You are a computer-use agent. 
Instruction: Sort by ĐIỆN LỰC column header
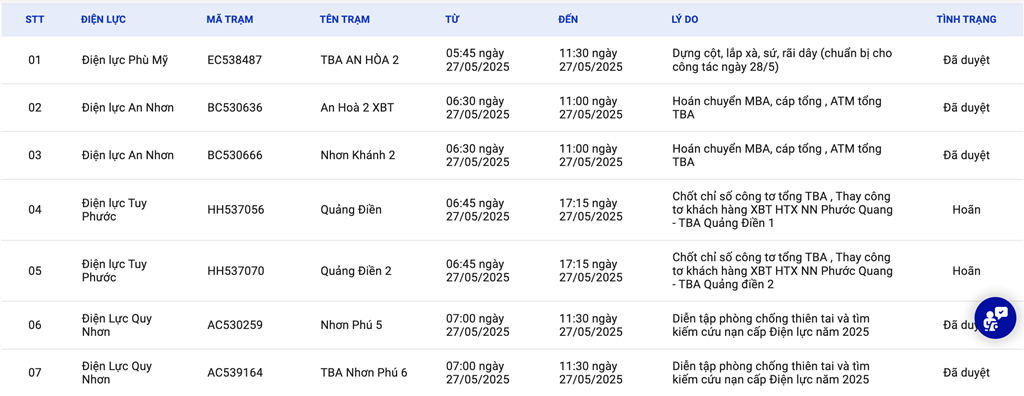(103, 20)
